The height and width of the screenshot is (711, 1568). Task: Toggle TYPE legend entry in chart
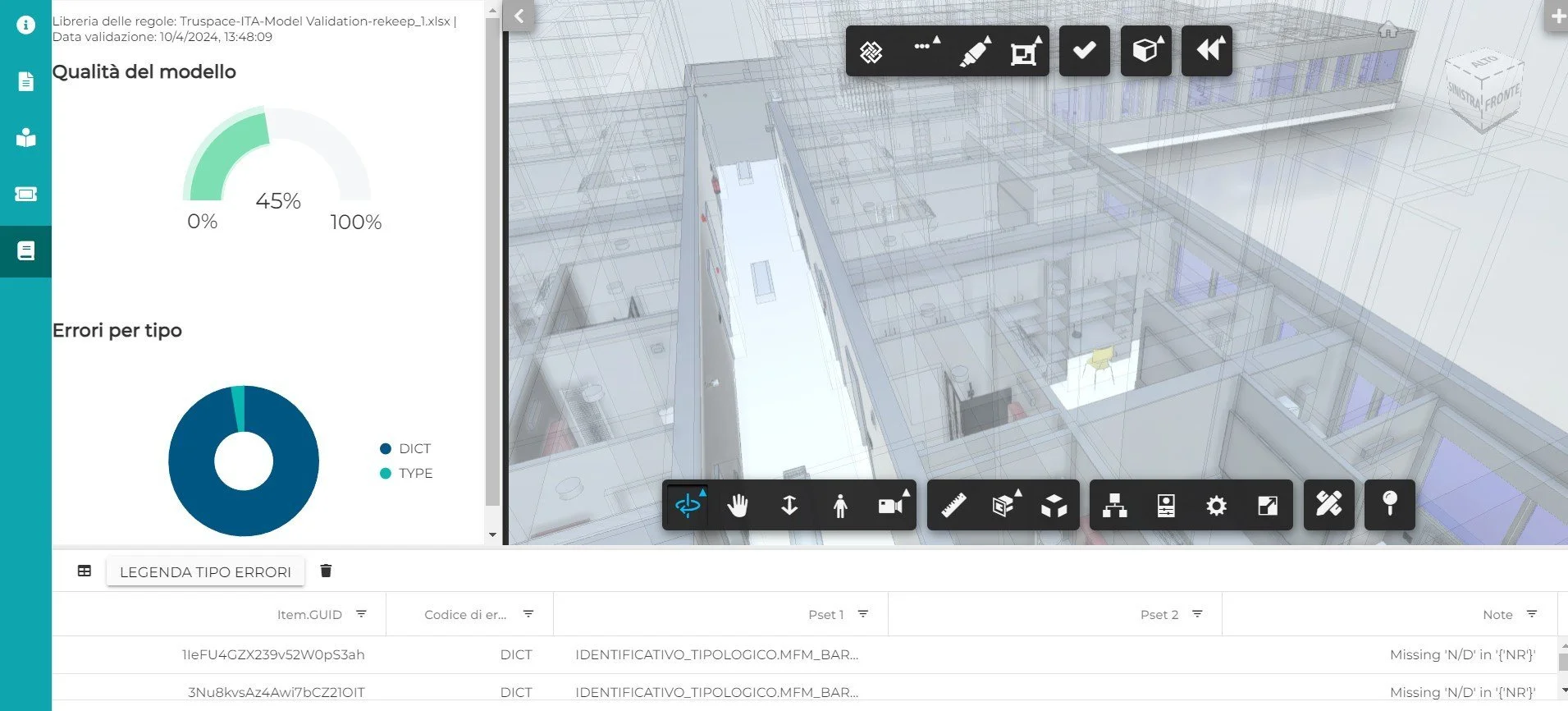point(407,473)
